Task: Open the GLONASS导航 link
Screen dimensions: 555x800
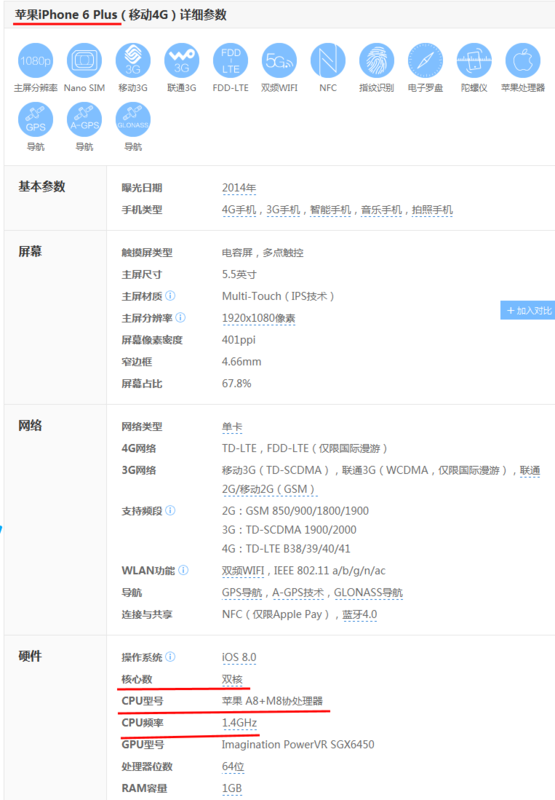Action: (x=368, y=593)
